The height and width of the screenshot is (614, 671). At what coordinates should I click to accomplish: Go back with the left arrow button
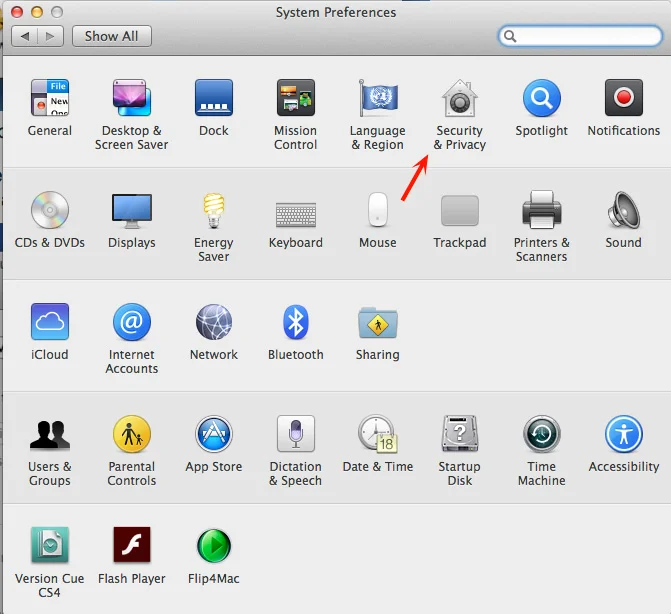(x=25, y=36)
